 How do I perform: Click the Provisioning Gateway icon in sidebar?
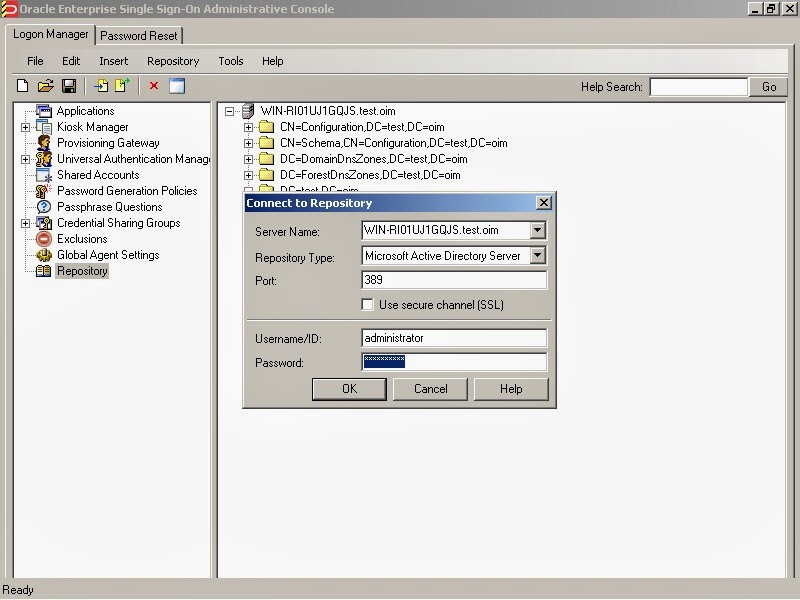click(46, 143)
